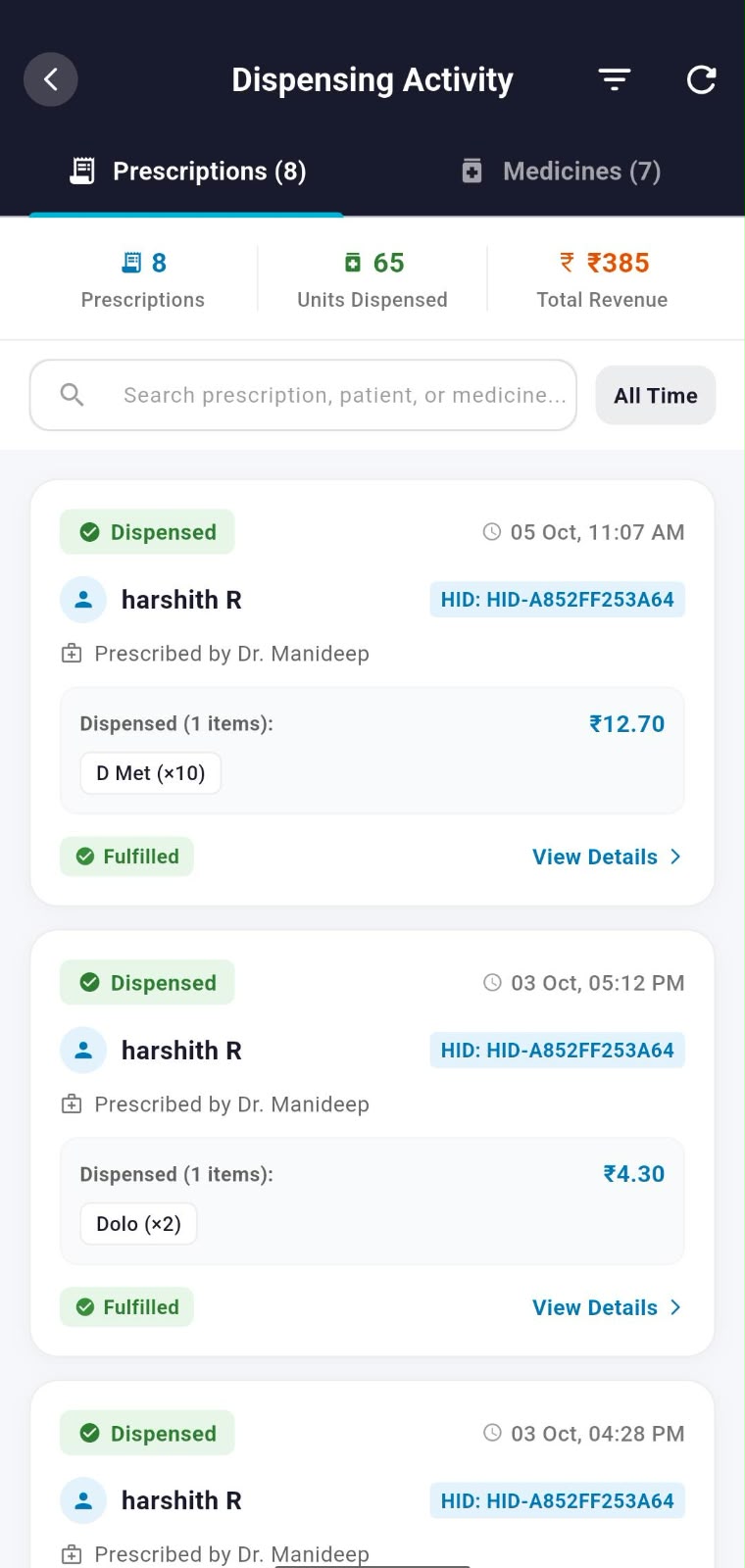Viewport: 745px width, 1568px height.
Task: Focus the search prescription input field
Action: 304,395
